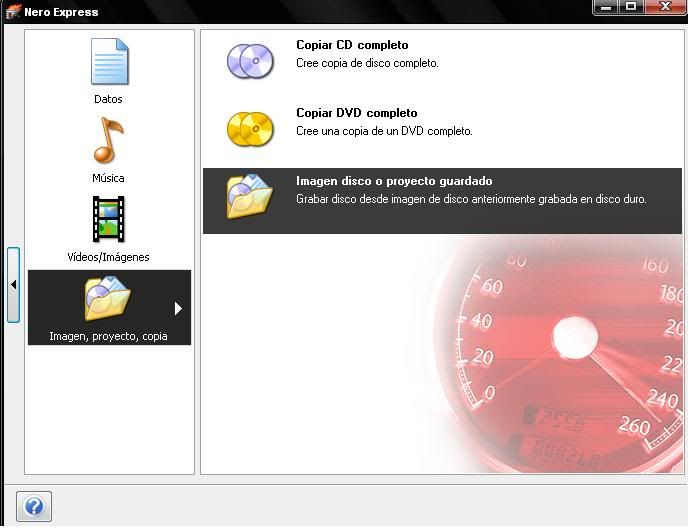
Task: Choose Imagen disco o proyecto guardado title
Action: (x=394, y=181)
